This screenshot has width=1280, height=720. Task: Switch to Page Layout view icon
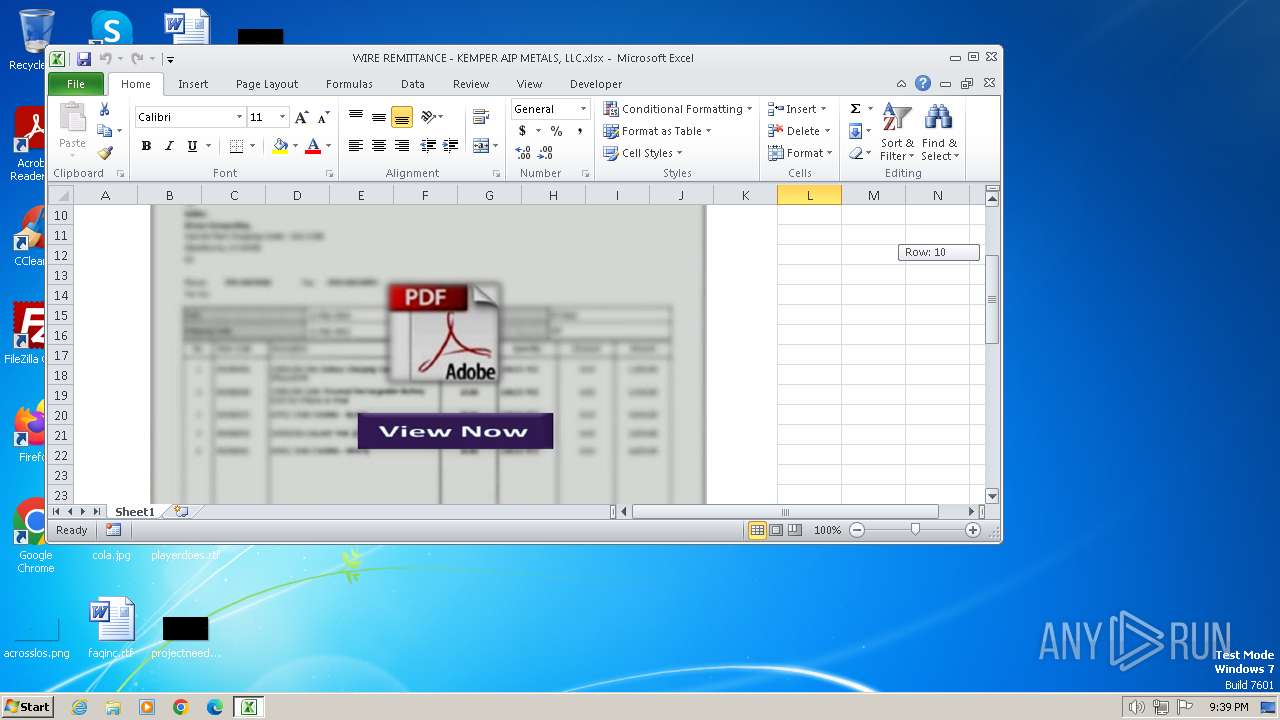776,530
